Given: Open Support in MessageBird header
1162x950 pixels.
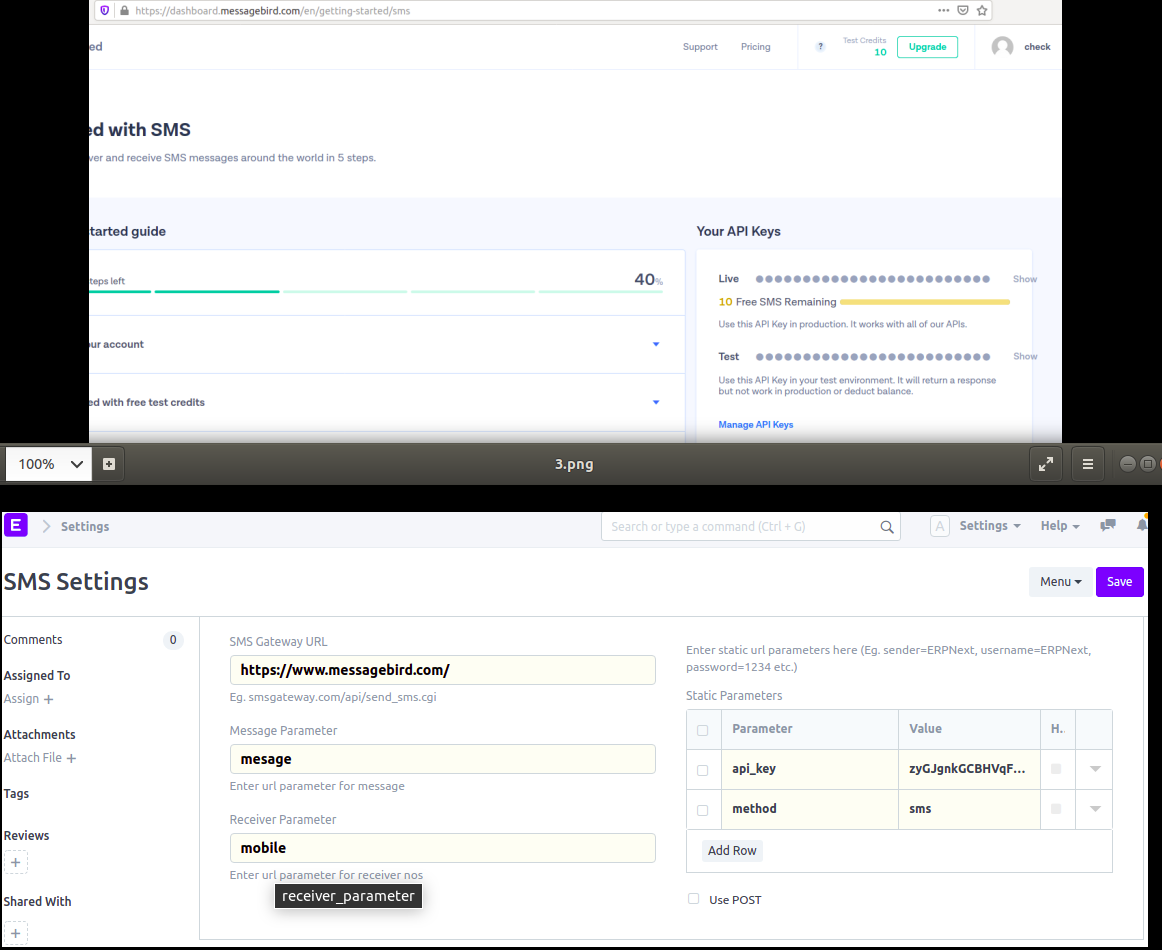Looking at the screenshot, I should [x=700, y=47].
